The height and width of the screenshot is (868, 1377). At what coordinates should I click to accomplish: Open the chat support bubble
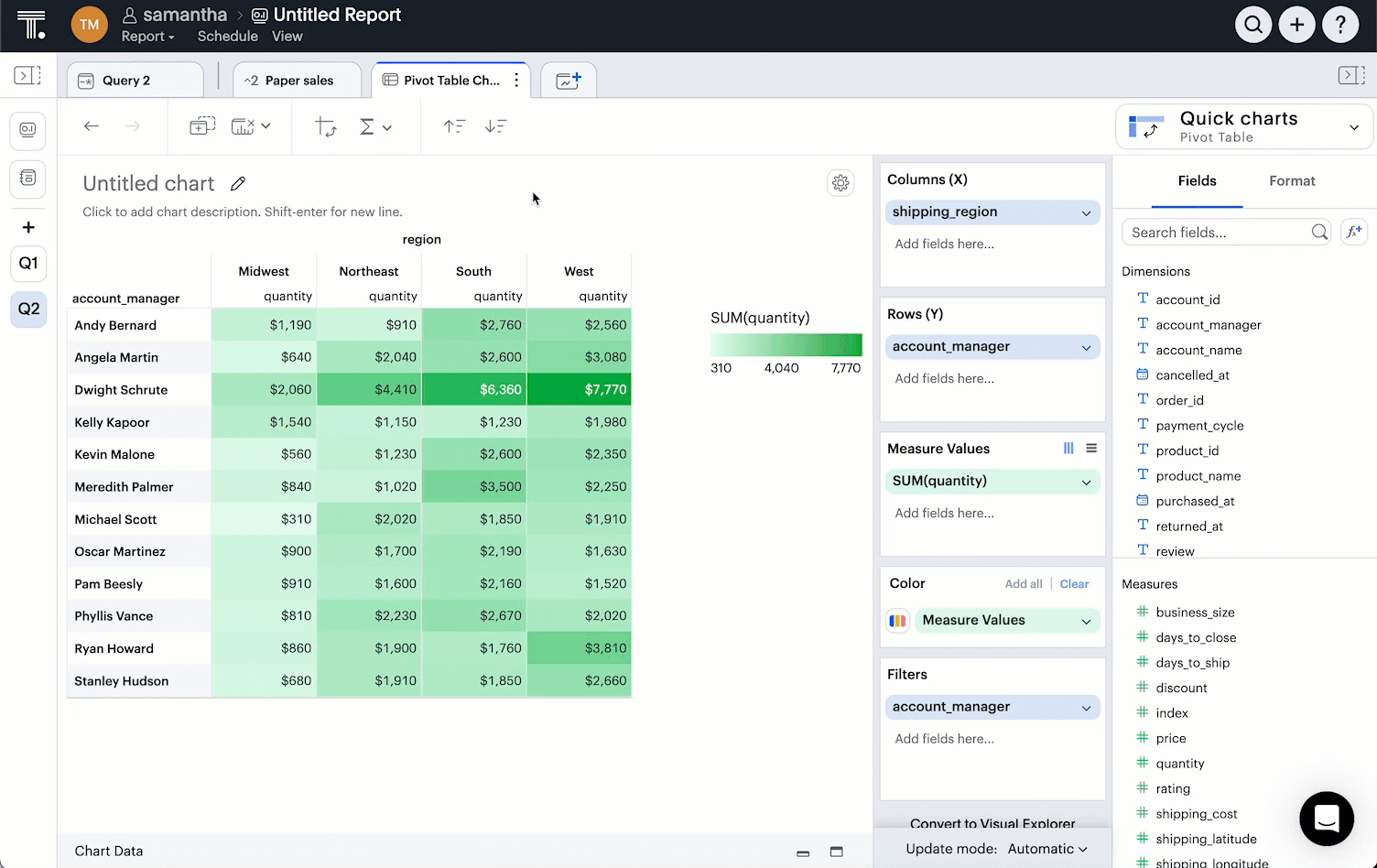coord(1326,818)
